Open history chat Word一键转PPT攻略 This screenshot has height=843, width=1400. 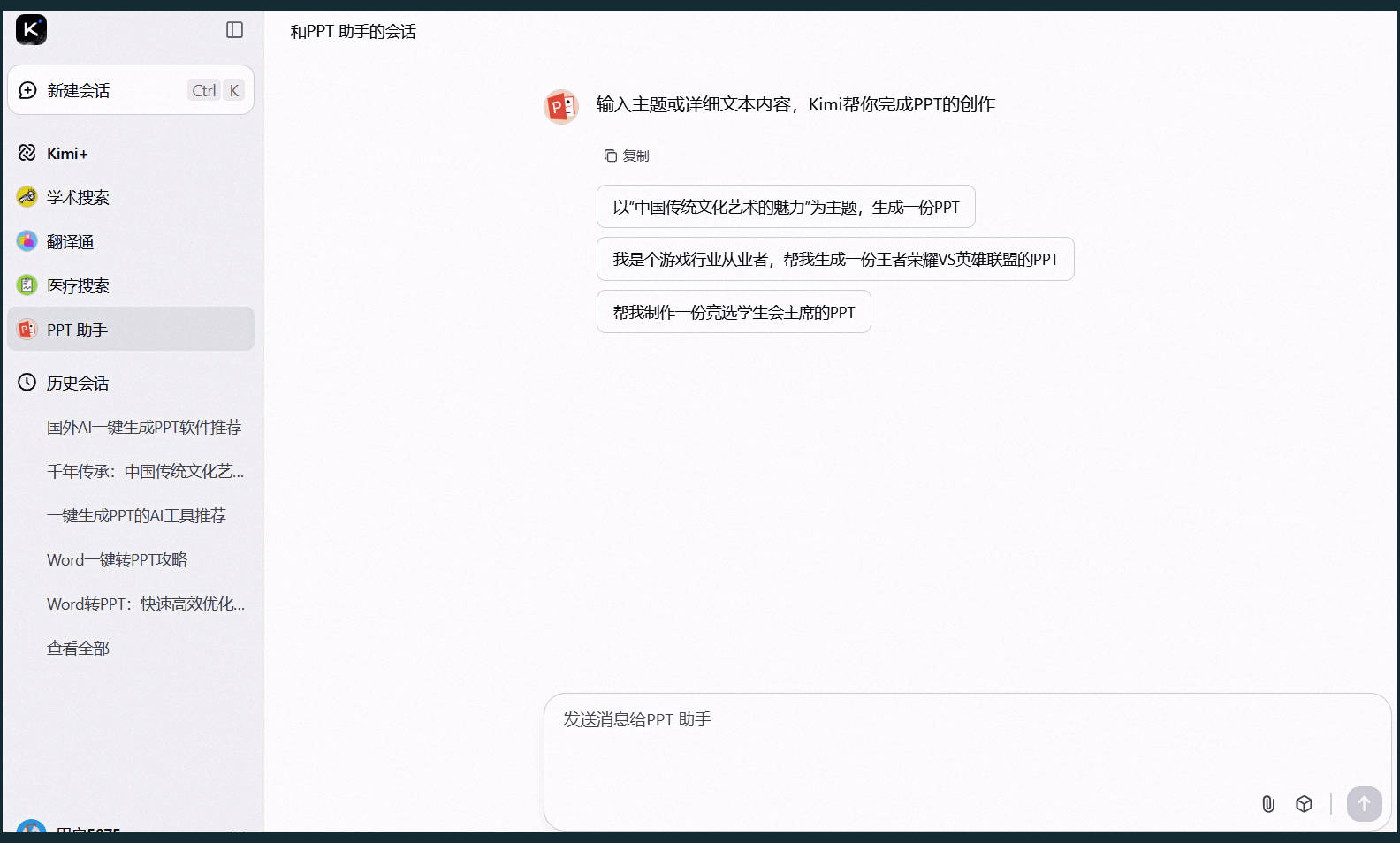coord(117,560)
